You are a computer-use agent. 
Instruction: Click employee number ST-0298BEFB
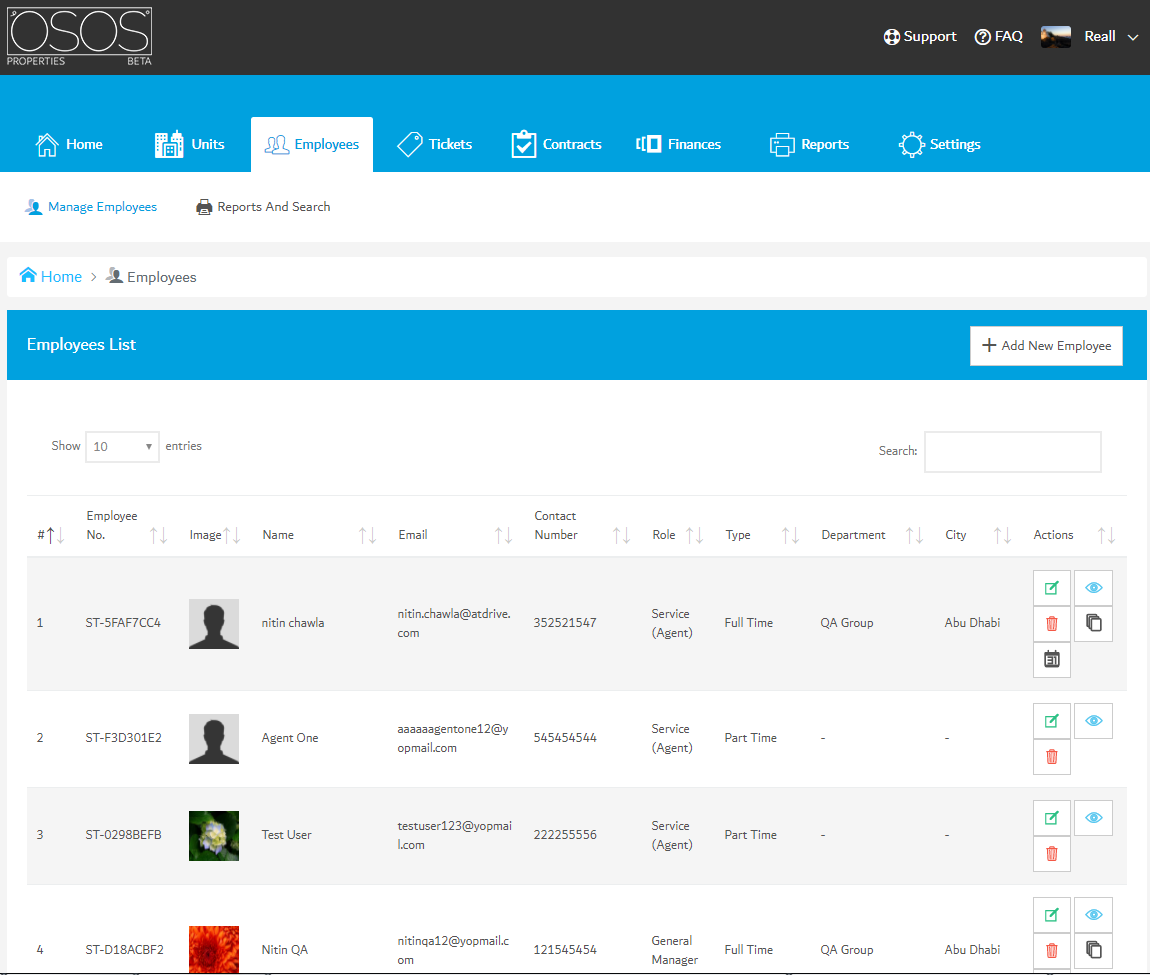click(123, 835)
